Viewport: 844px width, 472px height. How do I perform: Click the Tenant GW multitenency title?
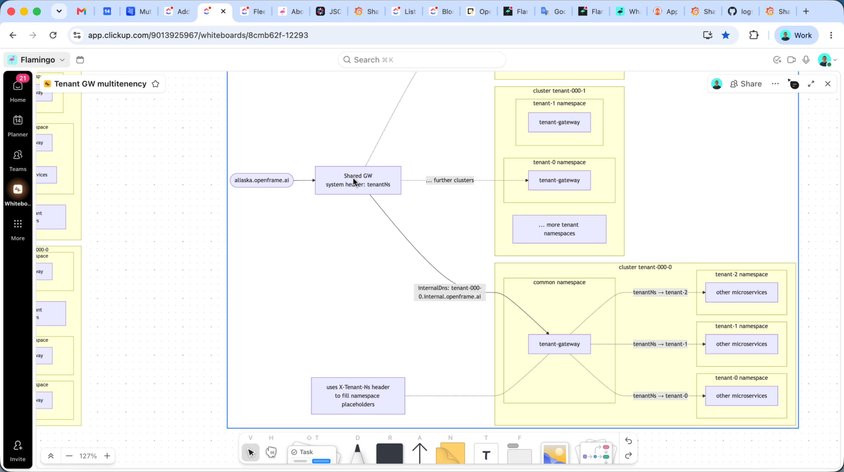tap(100, 84)
